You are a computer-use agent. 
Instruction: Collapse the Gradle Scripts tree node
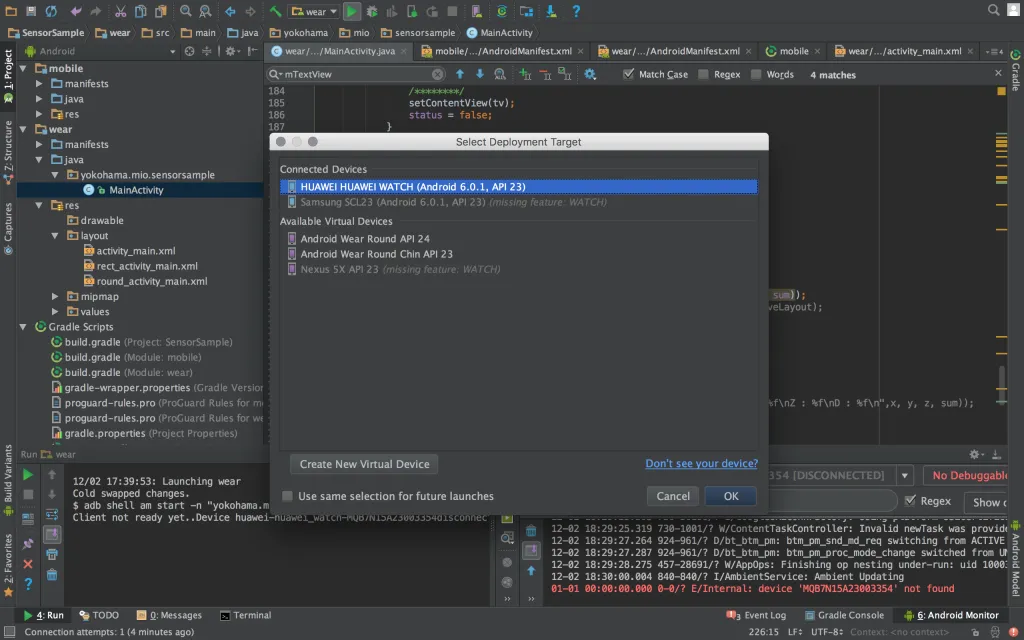coord(24,327)
